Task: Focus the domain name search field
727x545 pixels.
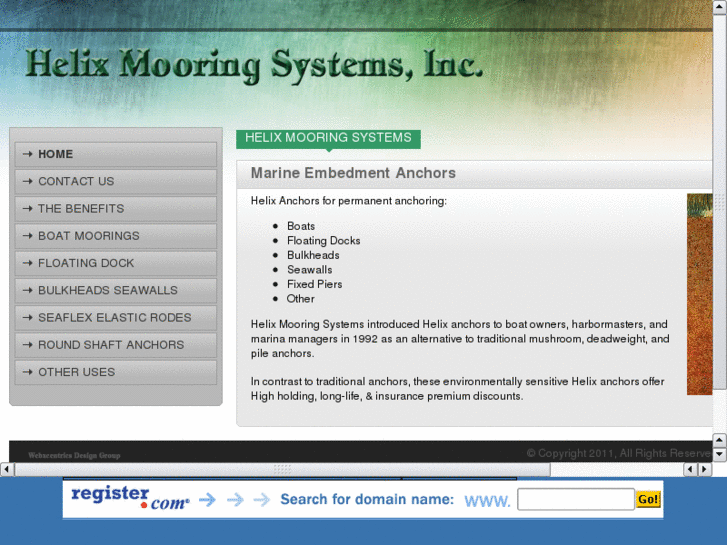Action: tap(576, 500)
